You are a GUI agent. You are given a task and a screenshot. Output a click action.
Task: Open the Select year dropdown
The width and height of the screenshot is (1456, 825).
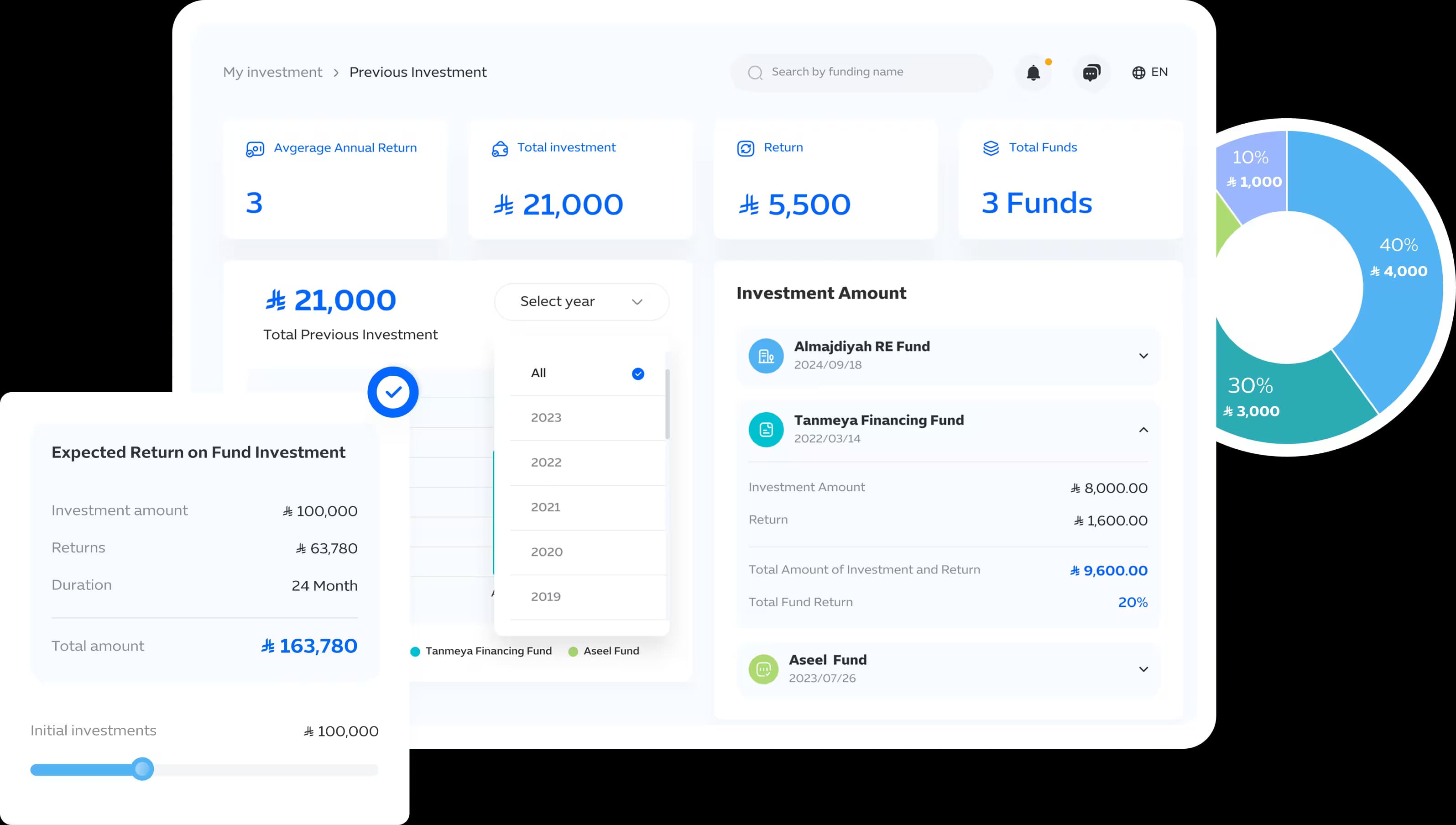(581, 301)
